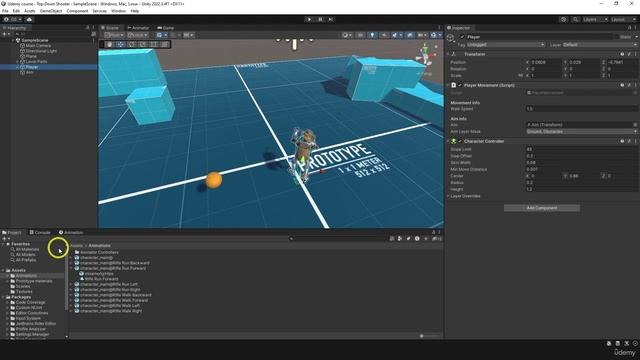The width and height of the screenshot is (640, 360).
Task: Select the Rotate tool
Action: pos(132,44)
